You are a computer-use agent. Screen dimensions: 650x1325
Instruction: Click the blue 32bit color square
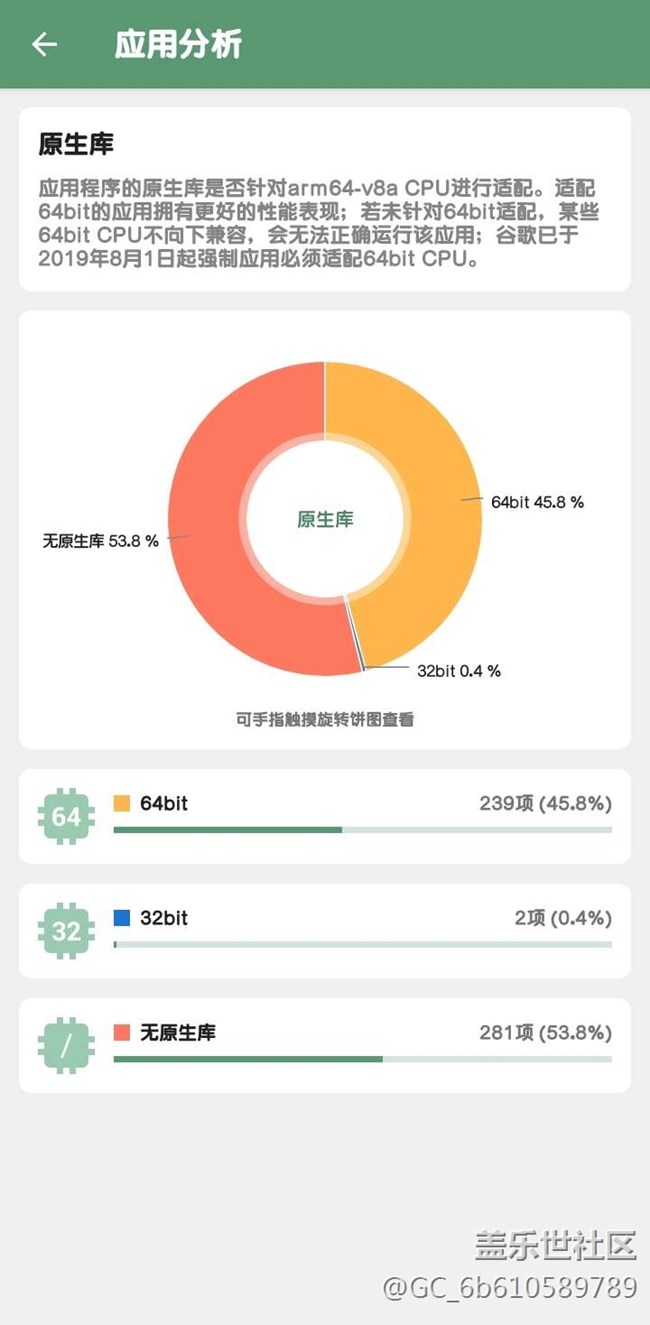click(x=122, y=917)
